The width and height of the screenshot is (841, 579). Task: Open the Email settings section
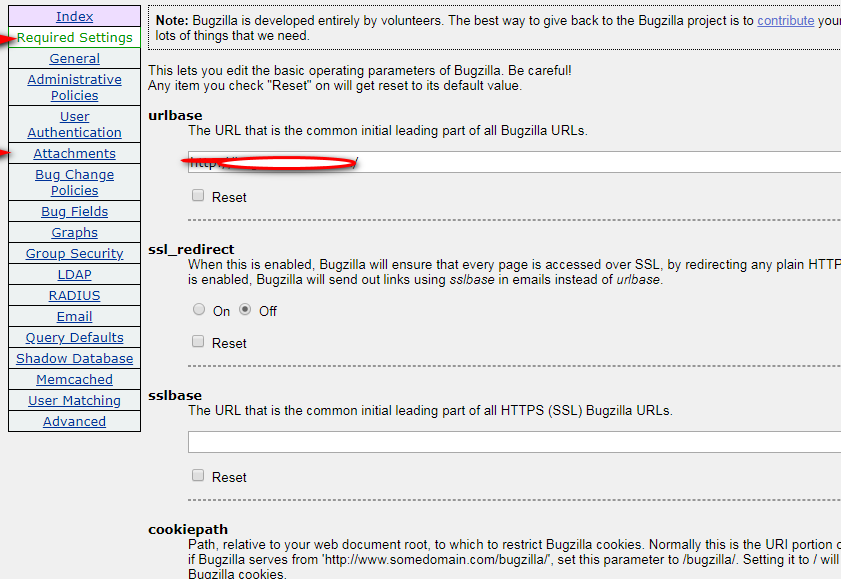click(x=75, y=317)
